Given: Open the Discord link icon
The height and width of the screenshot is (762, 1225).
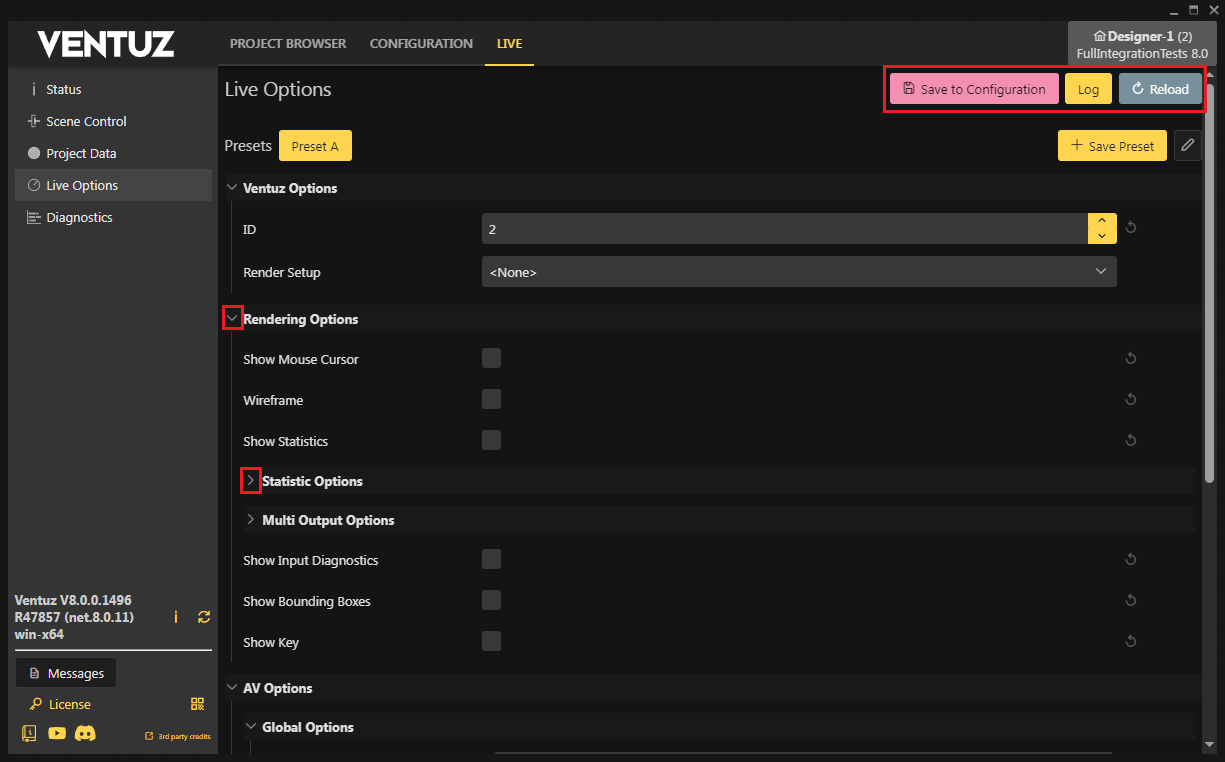Looking at the screenshot, I should tap(86, 733).
